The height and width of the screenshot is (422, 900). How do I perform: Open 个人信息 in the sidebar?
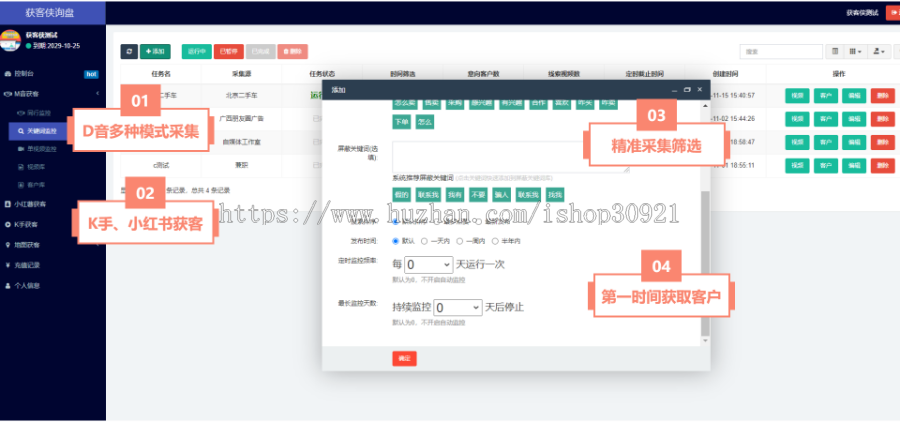point(26,285)
